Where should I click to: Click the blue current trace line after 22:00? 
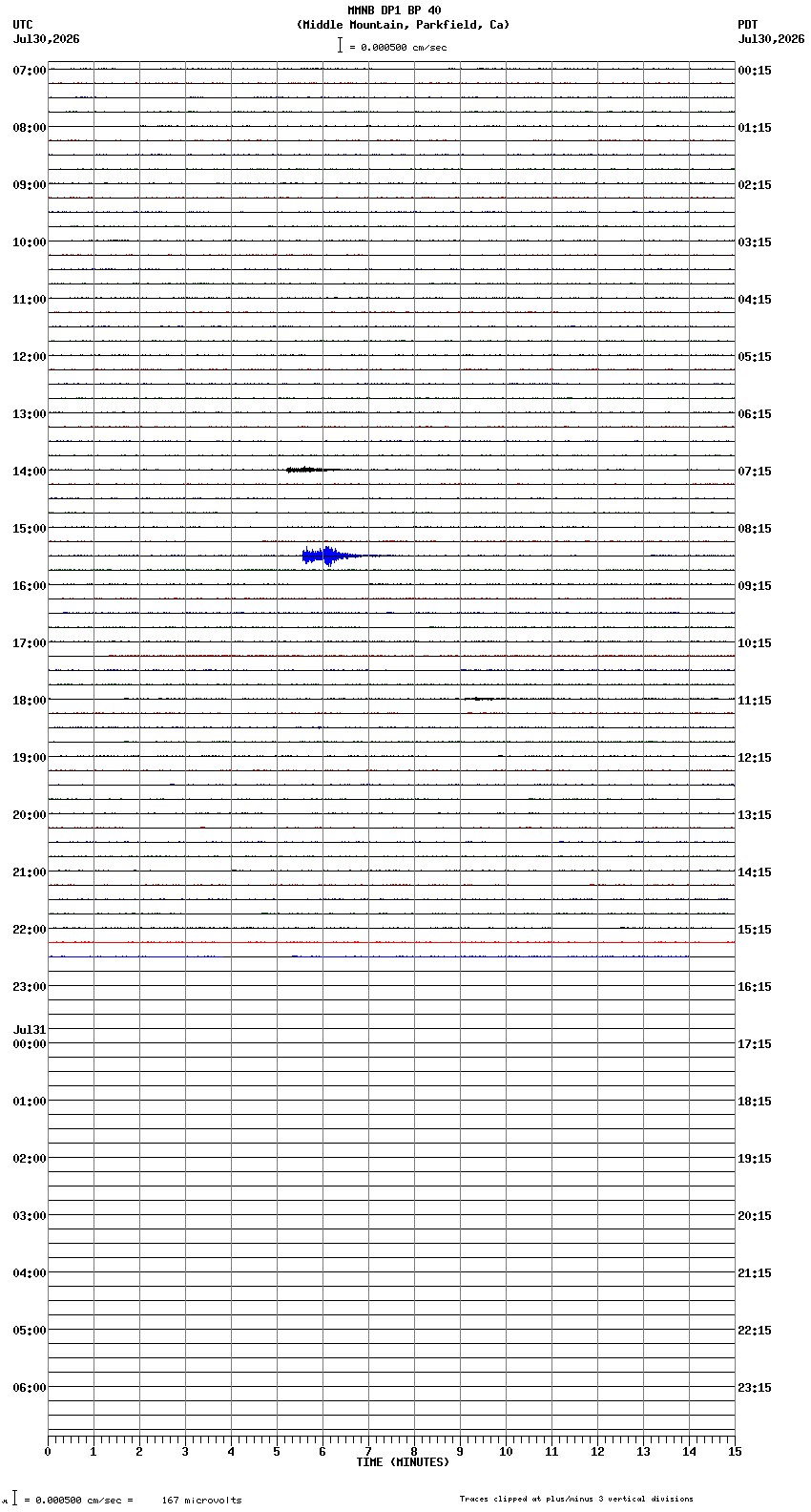click(368, 956)
